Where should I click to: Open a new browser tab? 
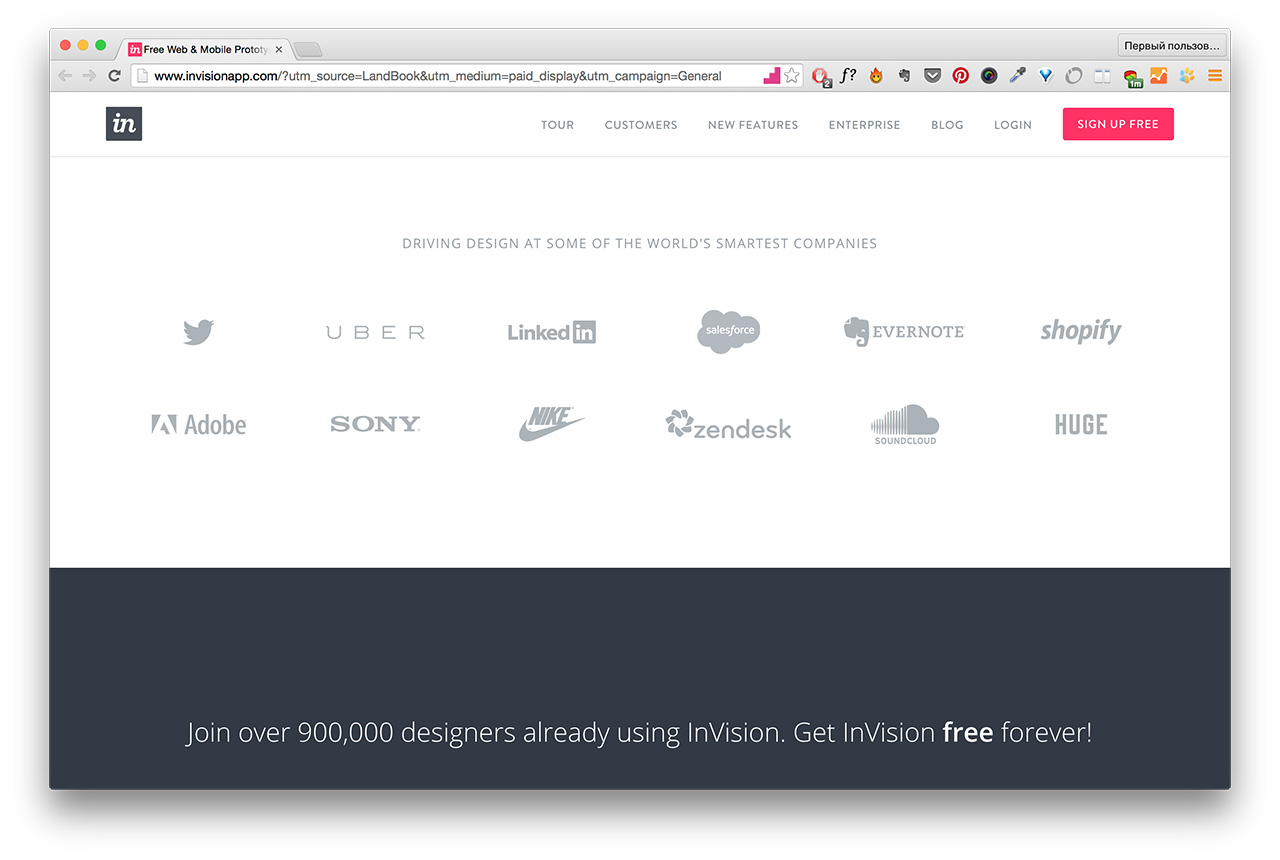pyautogui.click(x=308, y=49)
